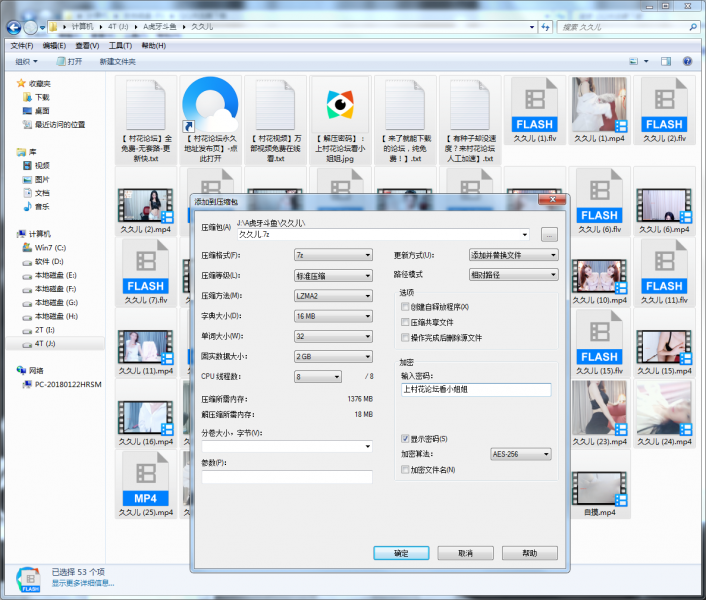Click the 确定 button in the dialog

401,553
